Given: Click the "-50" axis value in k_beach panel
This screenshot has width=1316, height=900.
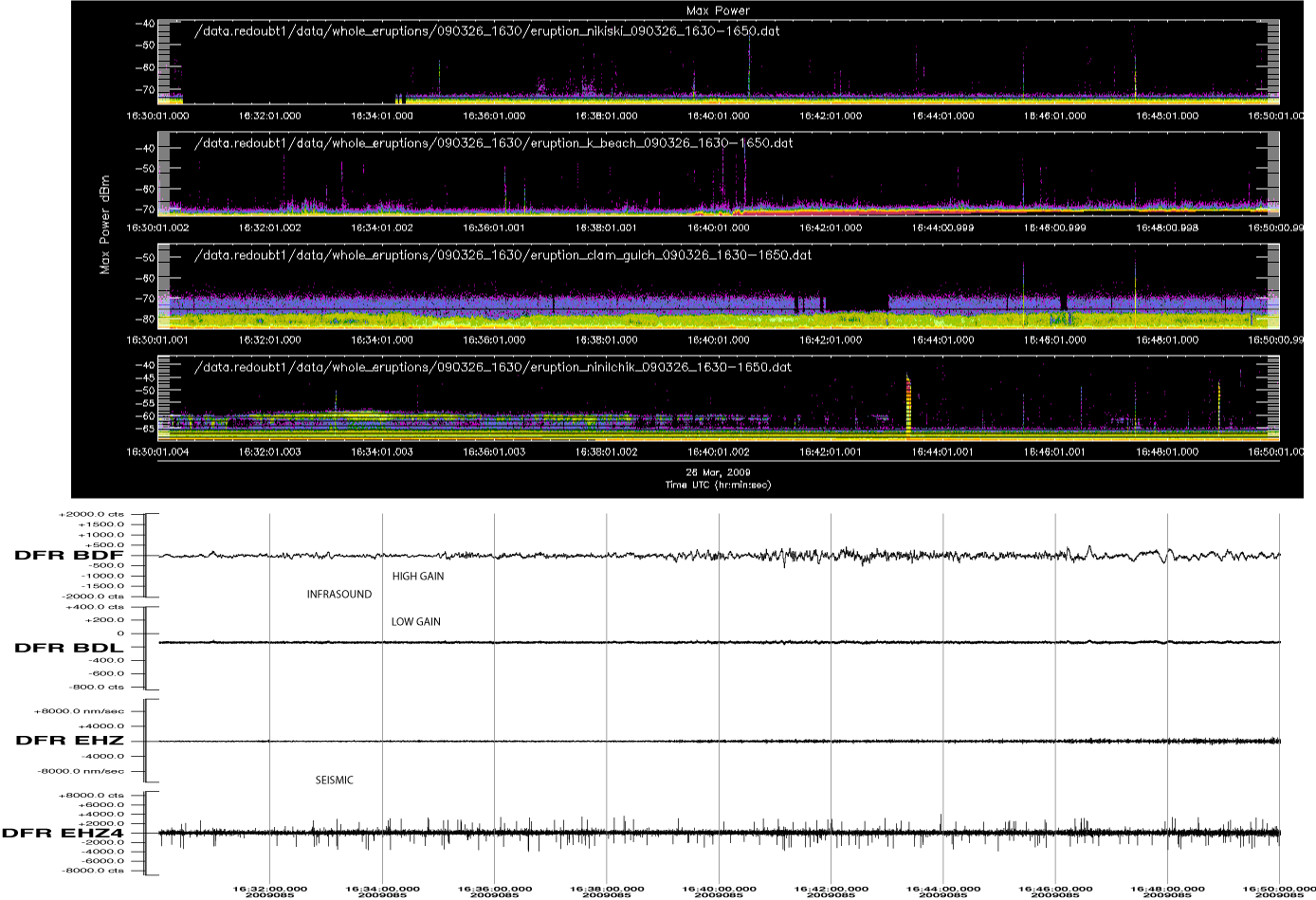Looking at the screenshot, I should [145, 169].
